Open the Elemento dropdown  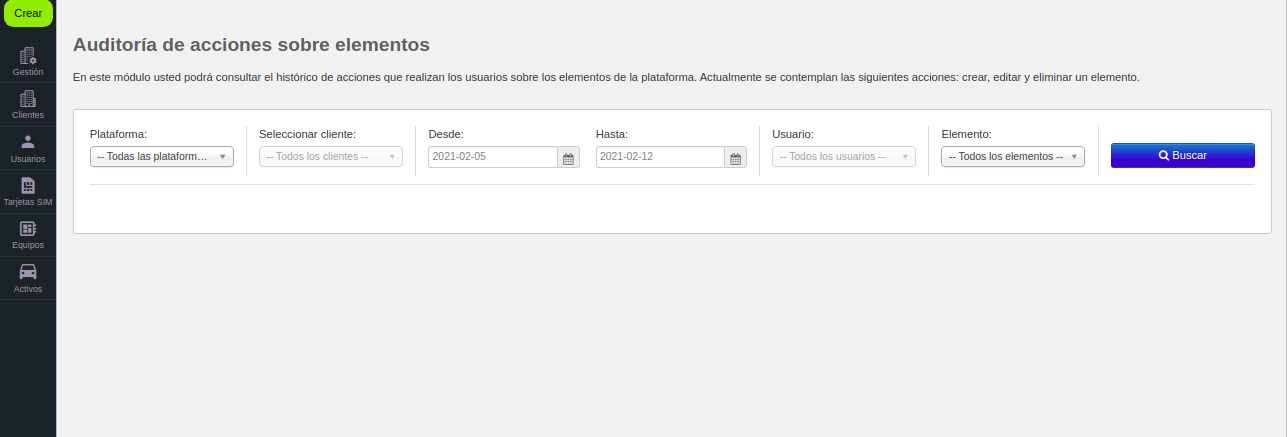click(1013, 157)
